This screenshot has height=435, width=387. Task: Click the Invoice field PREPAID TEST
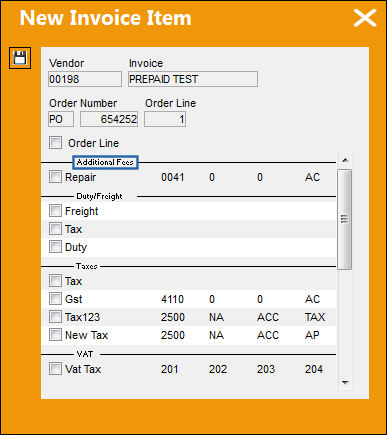pos(193,79)
